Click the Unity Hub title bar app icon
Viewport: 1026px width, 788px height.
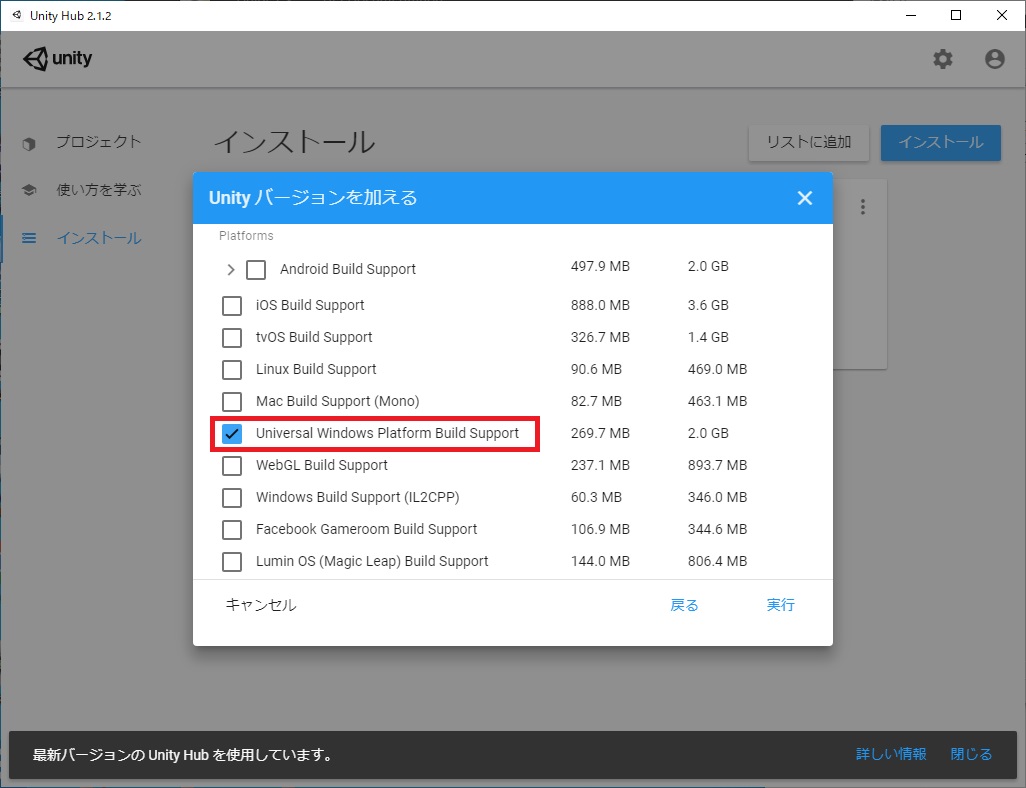pos(17,15)
